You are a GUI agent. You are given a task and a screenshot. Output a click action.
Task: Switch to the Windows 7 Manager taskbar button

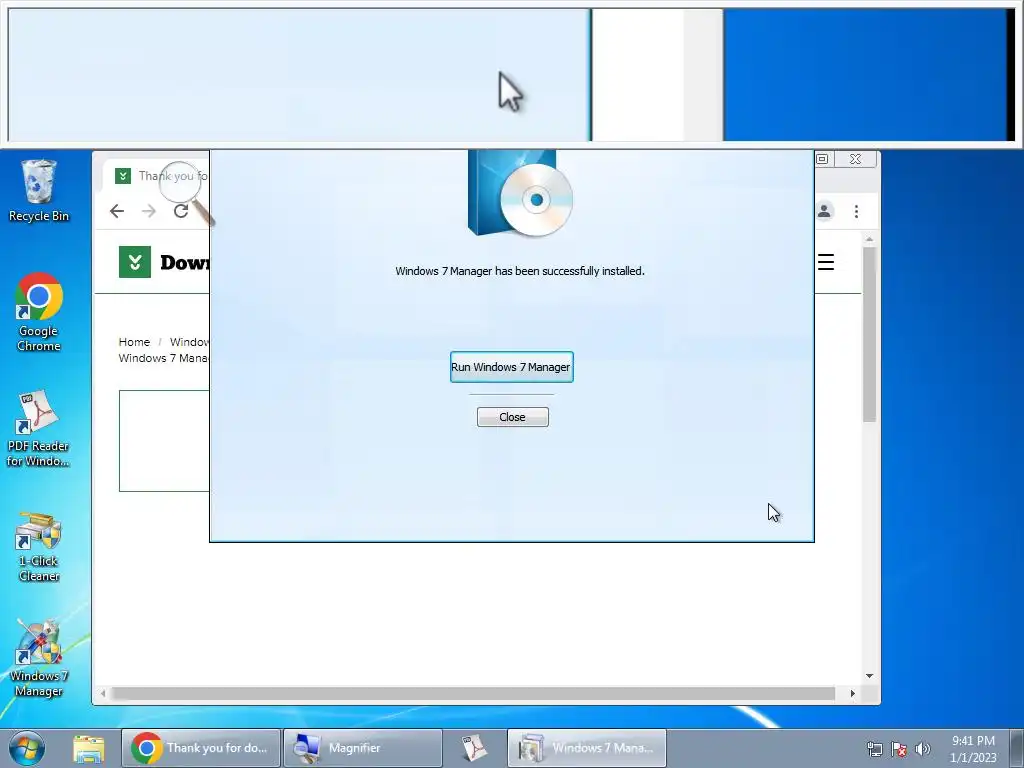586,748
